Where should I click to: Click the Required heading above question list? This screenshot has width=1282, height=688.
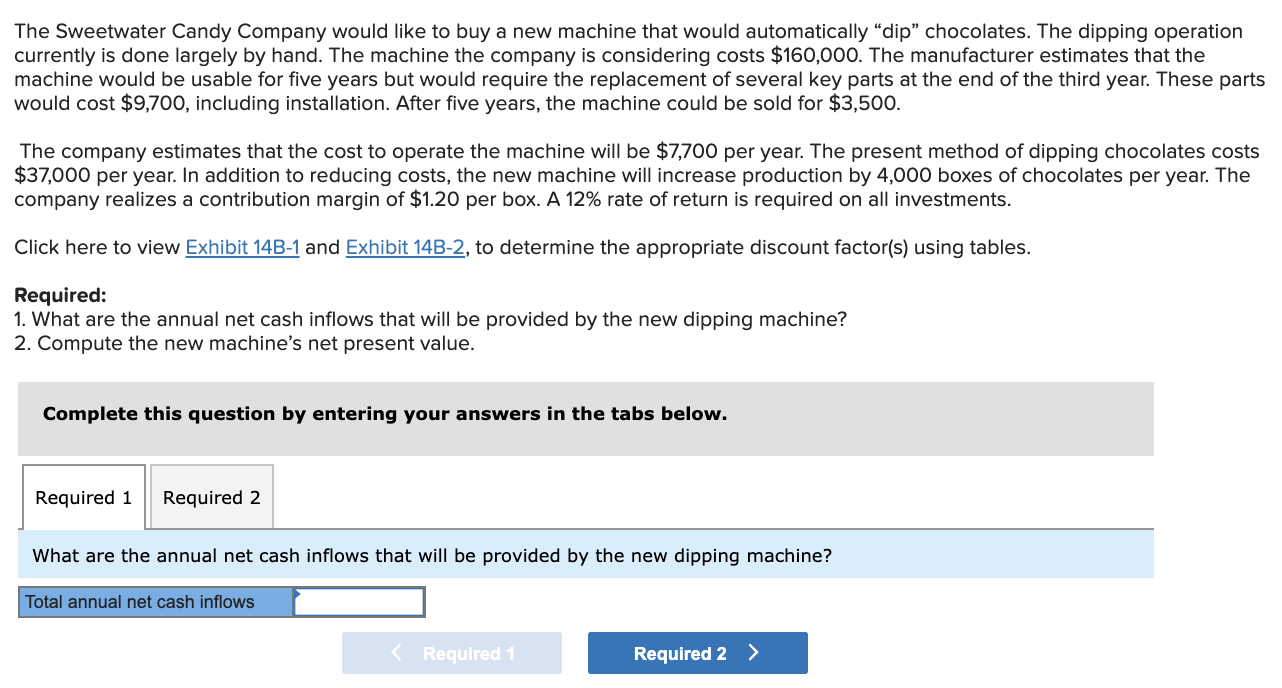tap(49, 295)
